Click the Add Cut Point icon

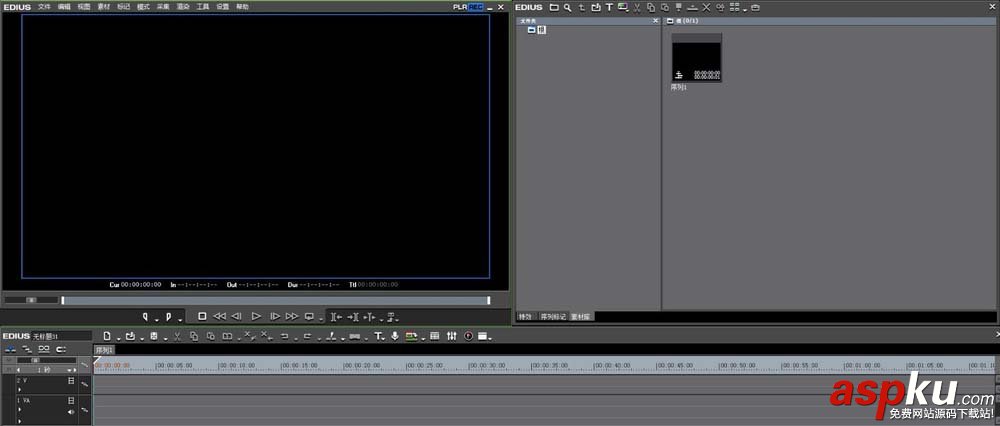(x=331, y=336)
